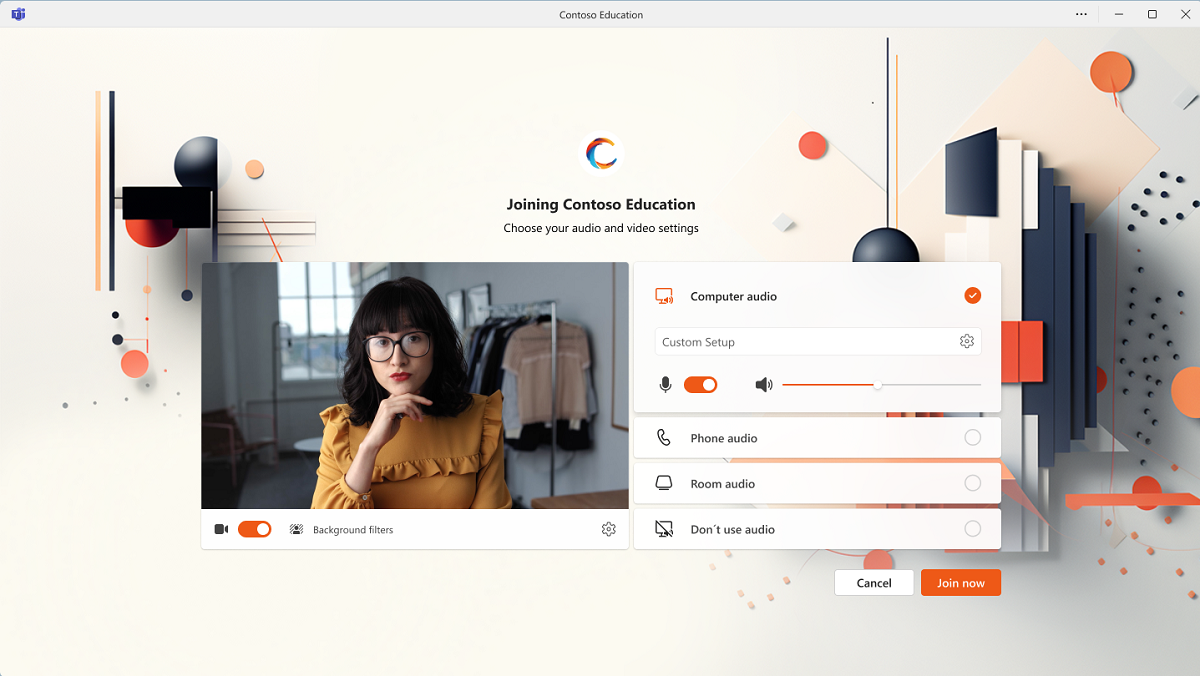Viewport: 1200px width, 676px height.
Task: Click the Microsoft Teams logo icon
Action: [x=18, y=14]
